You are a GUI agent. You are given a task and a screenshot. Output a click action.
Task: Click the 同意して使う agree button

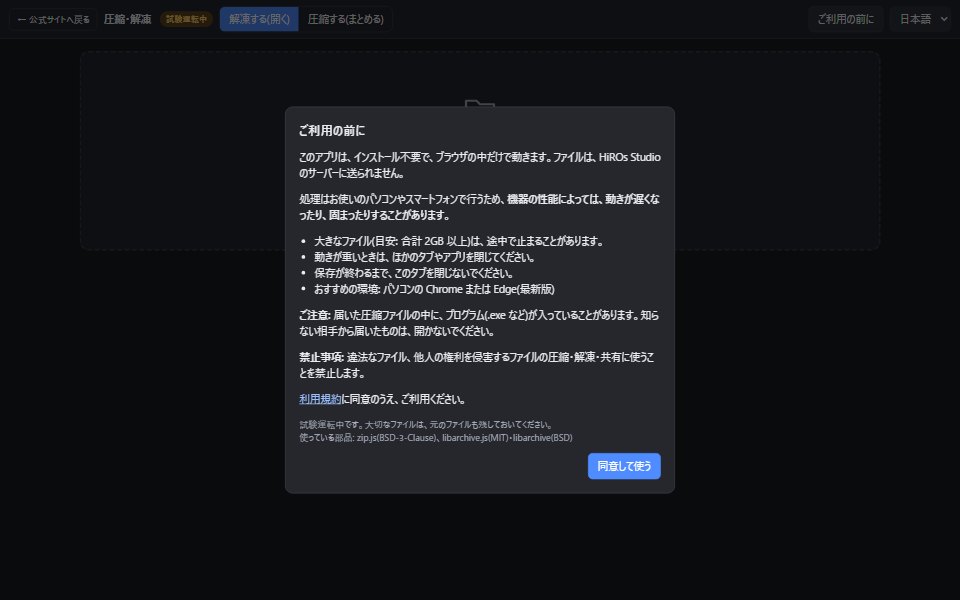624,466
